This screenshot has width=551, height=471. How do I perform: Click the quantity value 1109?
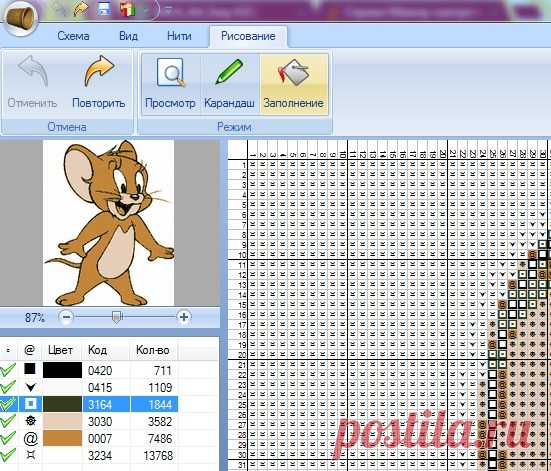tap(160, 387)
